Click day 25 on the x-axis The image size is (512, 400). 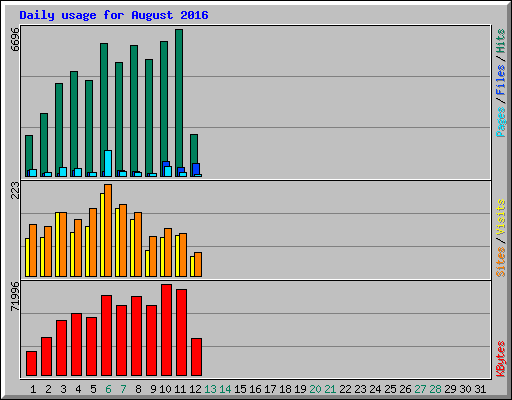390,389
